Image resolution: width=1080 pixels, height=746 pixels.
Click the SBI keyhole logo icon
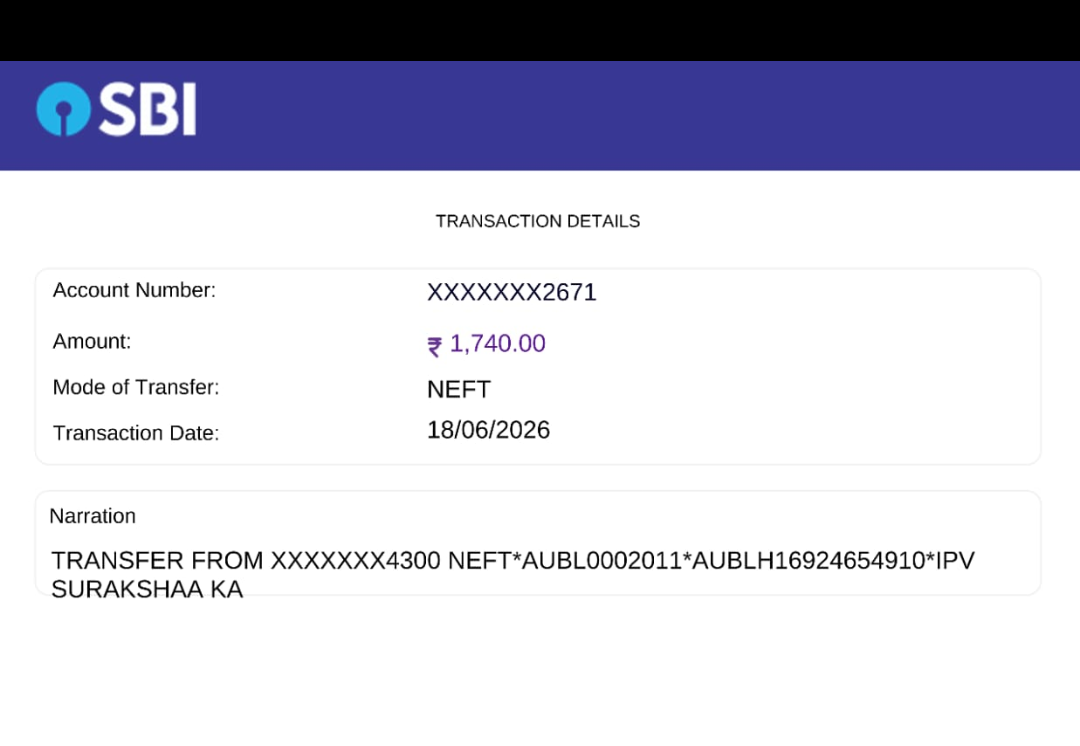point(63,109)
